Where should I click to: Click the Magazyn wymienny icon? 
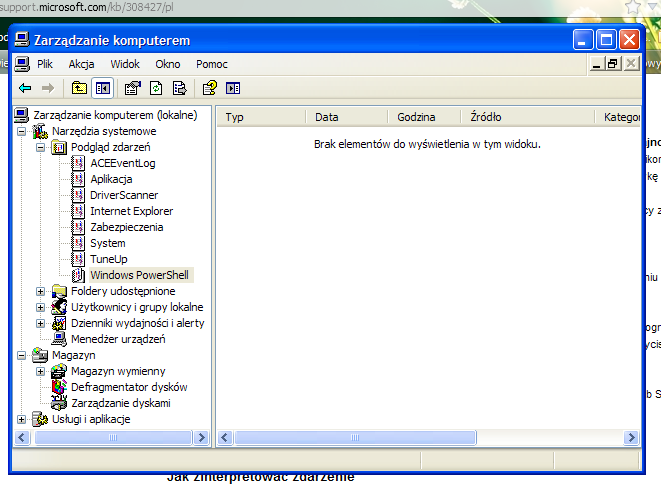point(59,371)
